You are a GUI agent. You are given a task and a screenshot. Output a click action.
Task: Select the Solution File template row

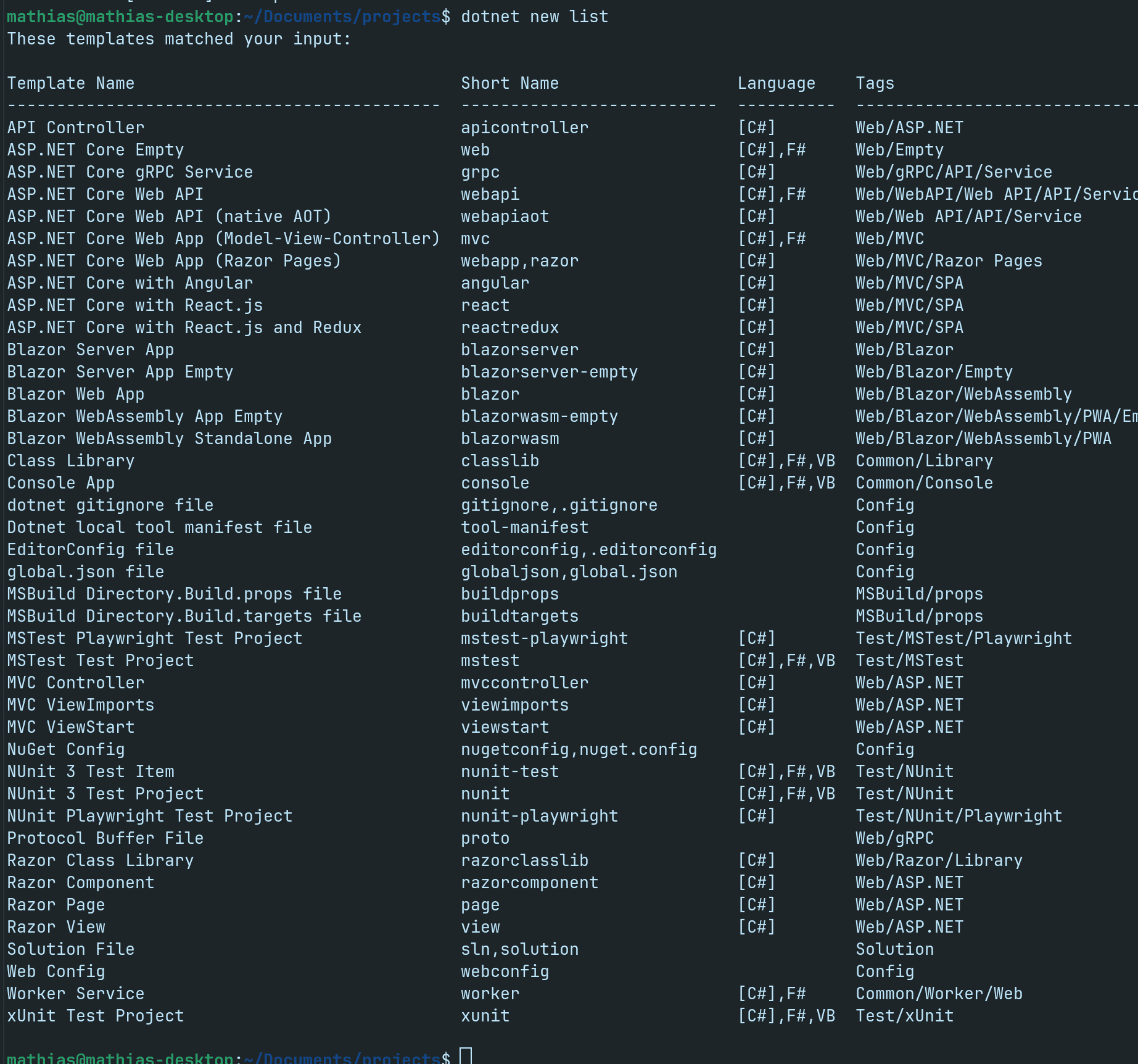(70, 949)
